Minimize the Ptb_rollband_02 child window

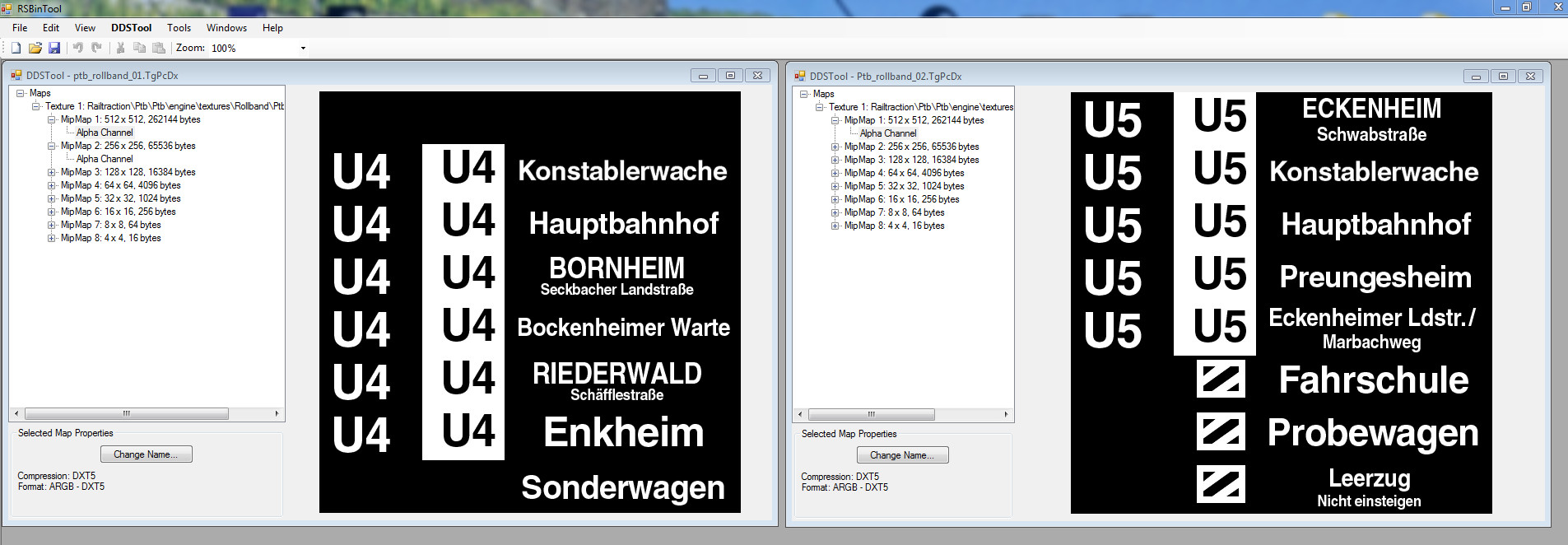pos(1476,76)
